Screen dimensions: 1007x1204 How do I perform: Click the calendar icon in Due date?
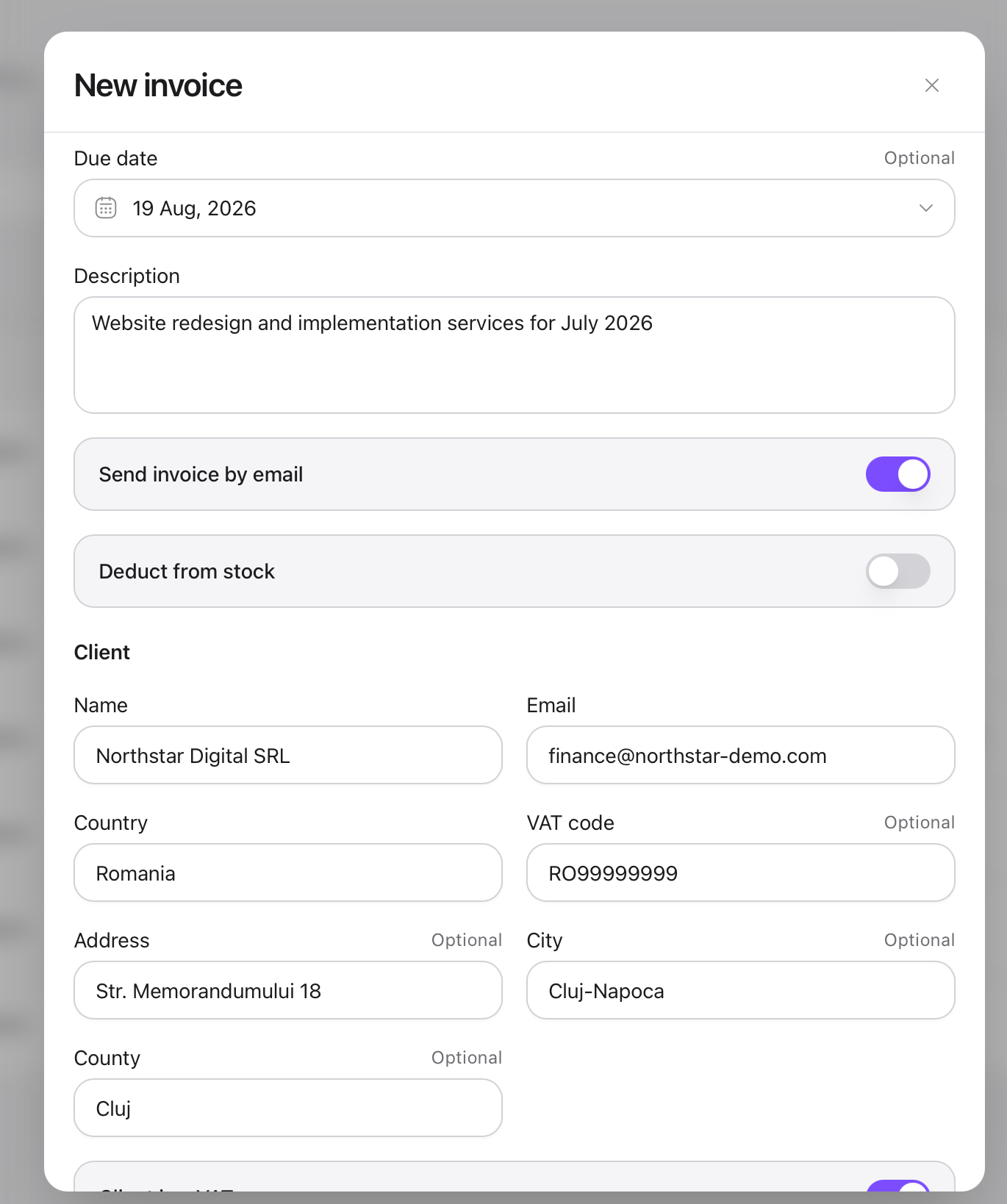click(106, 208)
